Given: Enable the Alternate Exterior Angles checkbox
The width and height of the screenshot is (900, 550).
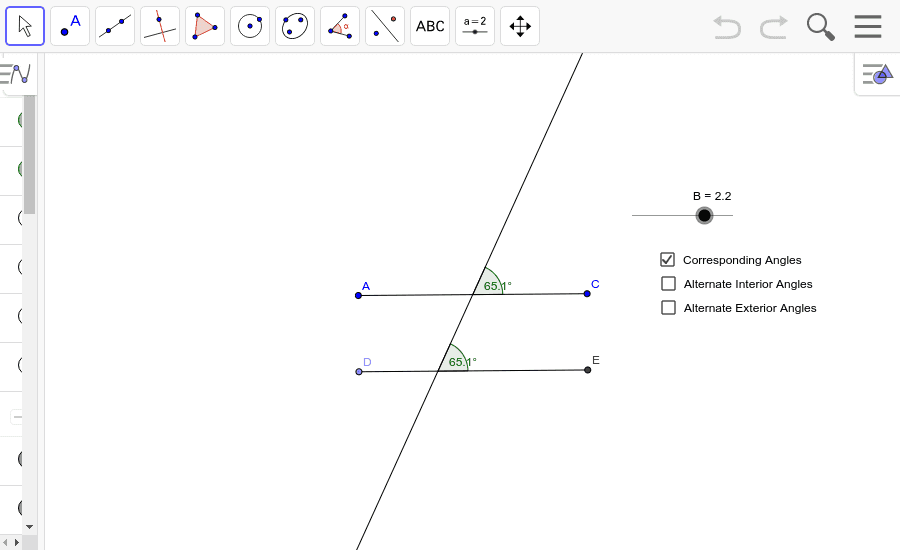Looking at the screenshot, I should tap(668, 308).
